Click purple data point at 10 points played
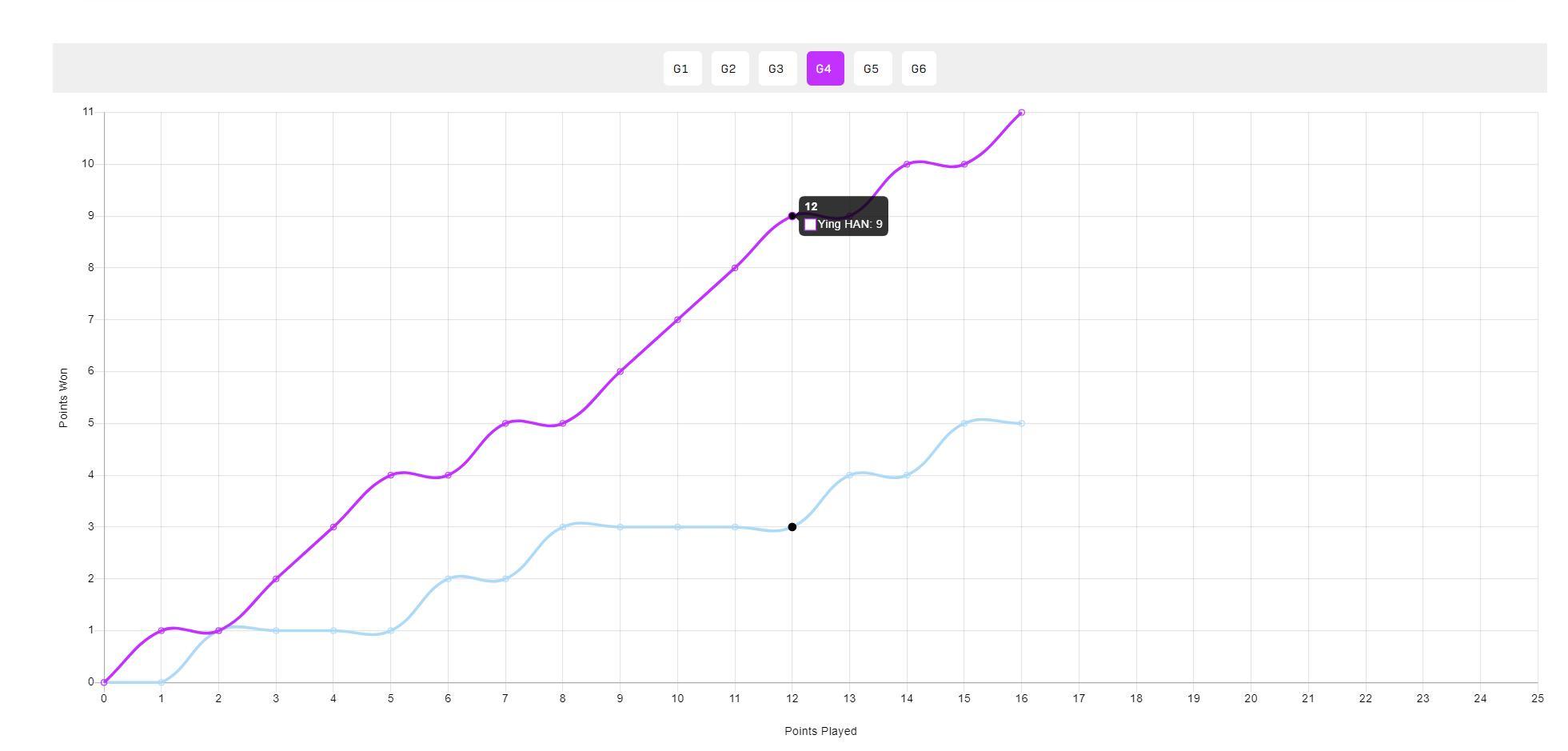The height and width of the screenshot is (751, 1568). tap(677, 320)
